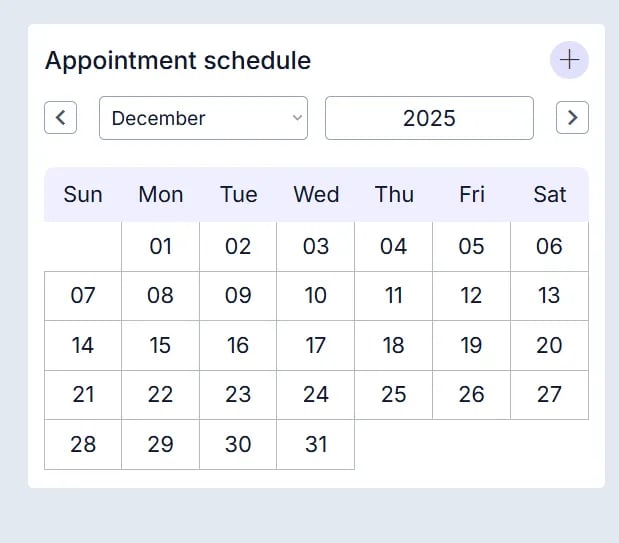Select day 13 in the calendar grid

pyautogui.click(x=549, y=296)
